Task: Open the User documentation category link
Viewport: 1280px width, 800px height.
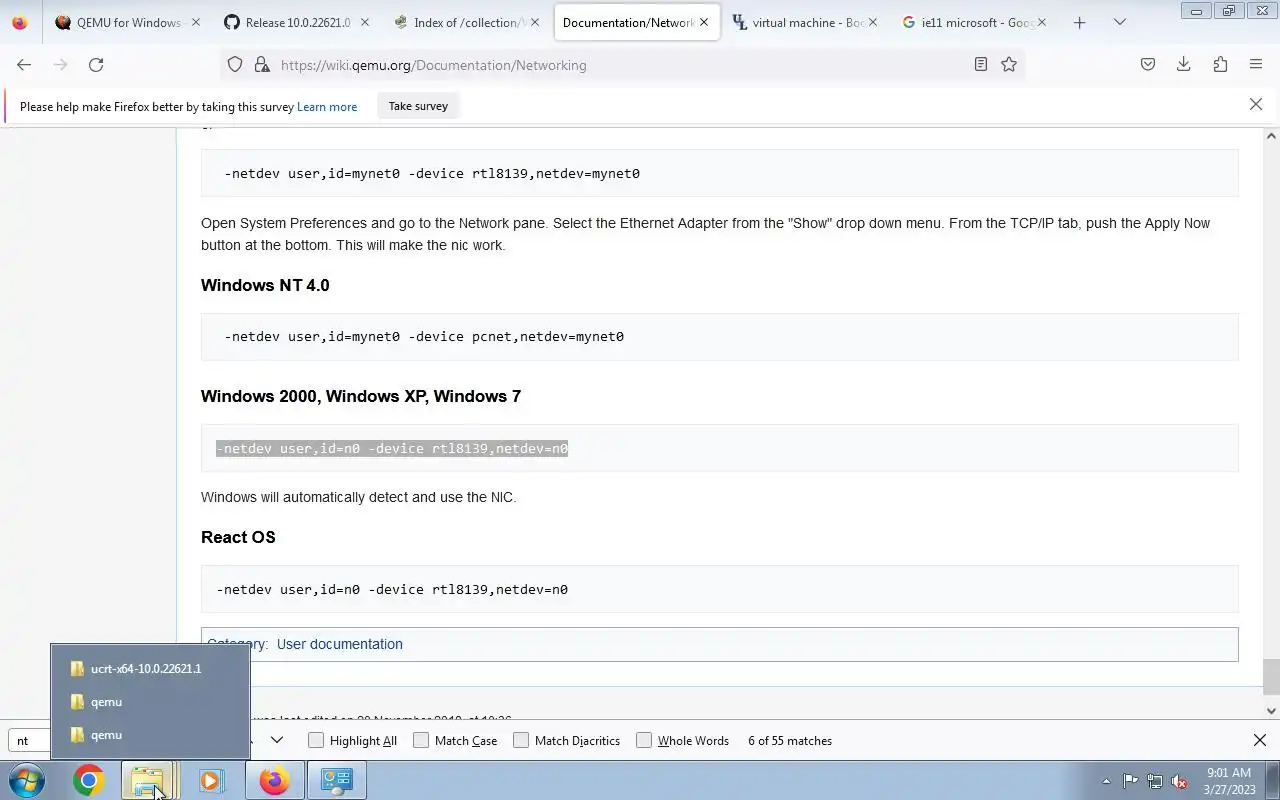Action: click(340, 644)
